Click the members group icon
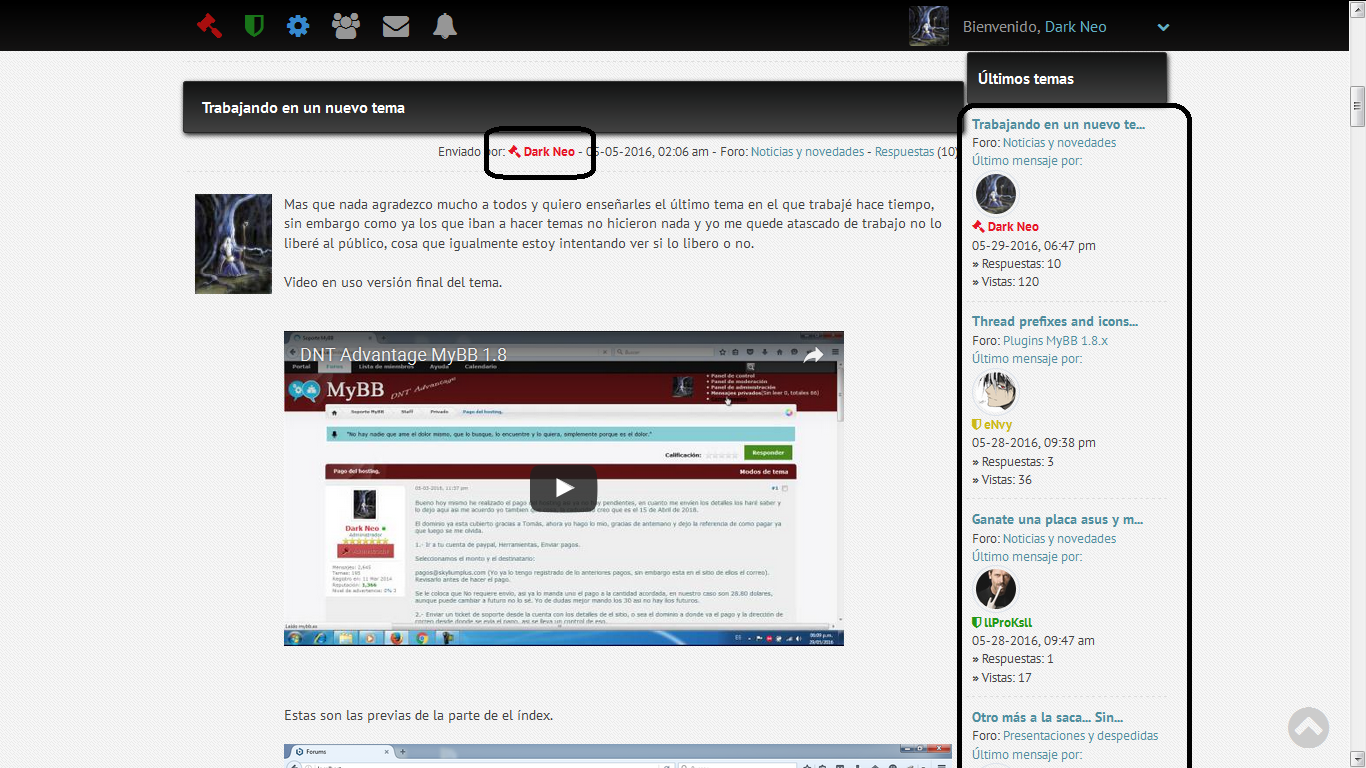Image resolution: width=1366 pixels, height=768 pixels. tap(346, 26)
